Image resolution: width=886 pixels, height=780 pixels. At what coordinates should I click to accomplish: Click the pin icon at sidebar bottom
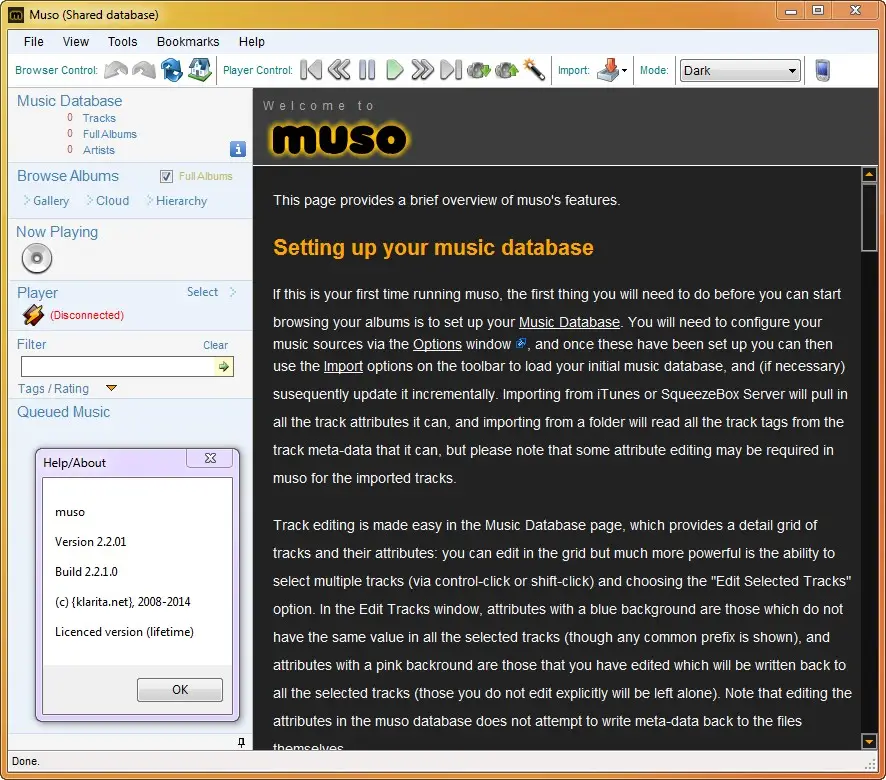point(241,742)
